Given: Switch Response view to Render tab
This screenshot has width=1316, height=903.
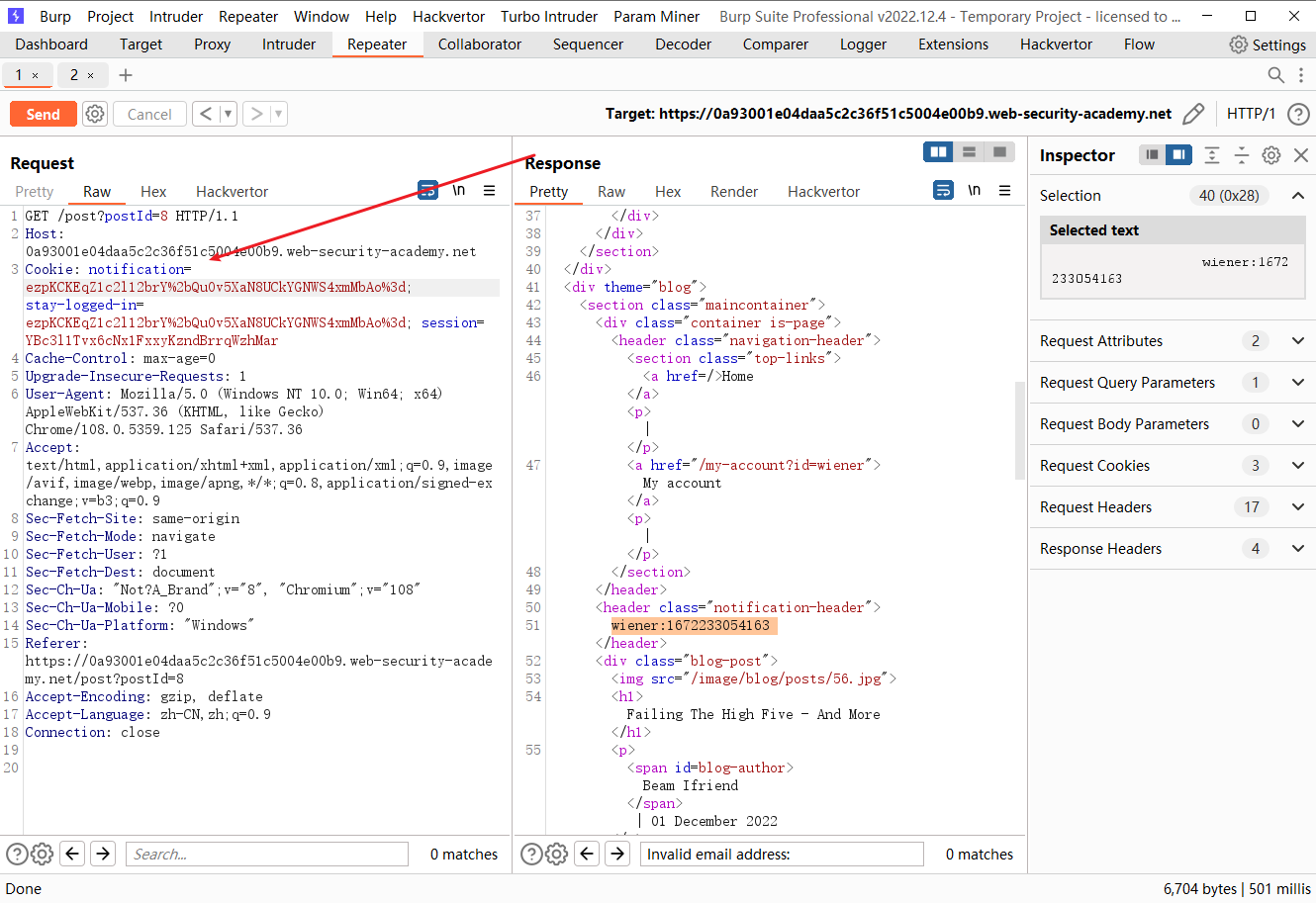Looking at the screenshot, I should tap(733, 191).
